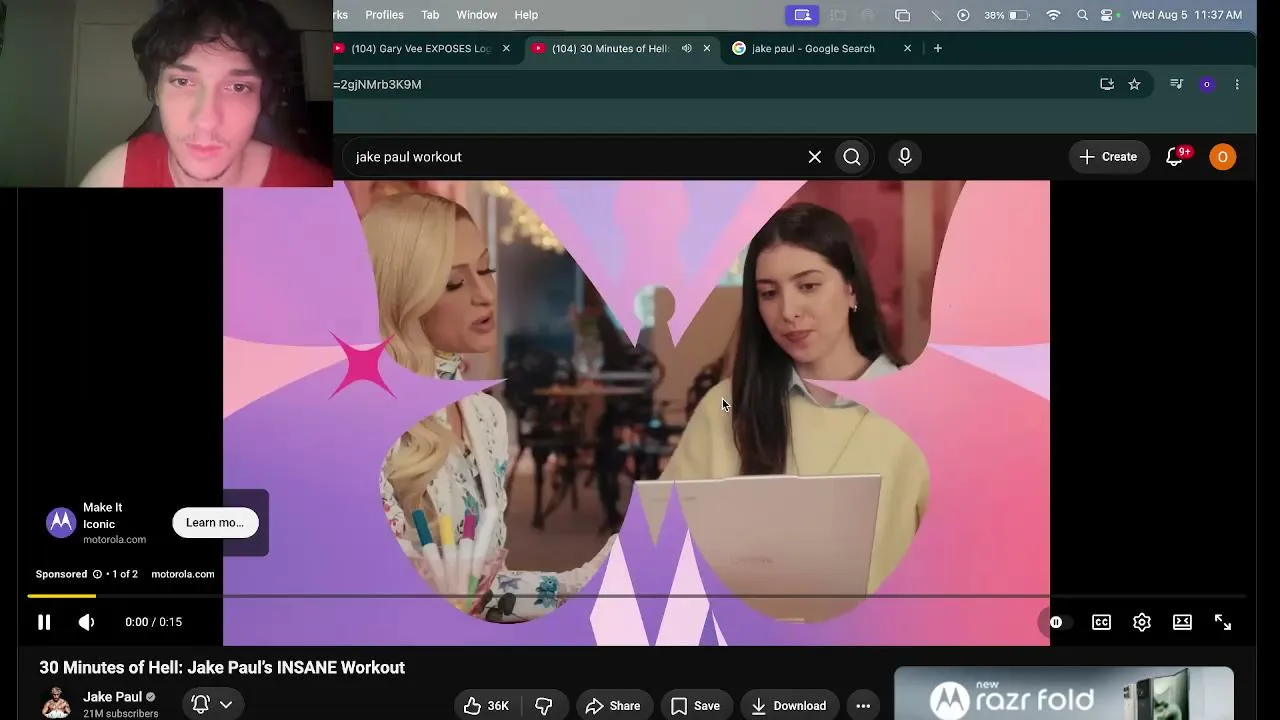
Task: Mute the player volume speaker icon
Action: [x=87, y=622]
